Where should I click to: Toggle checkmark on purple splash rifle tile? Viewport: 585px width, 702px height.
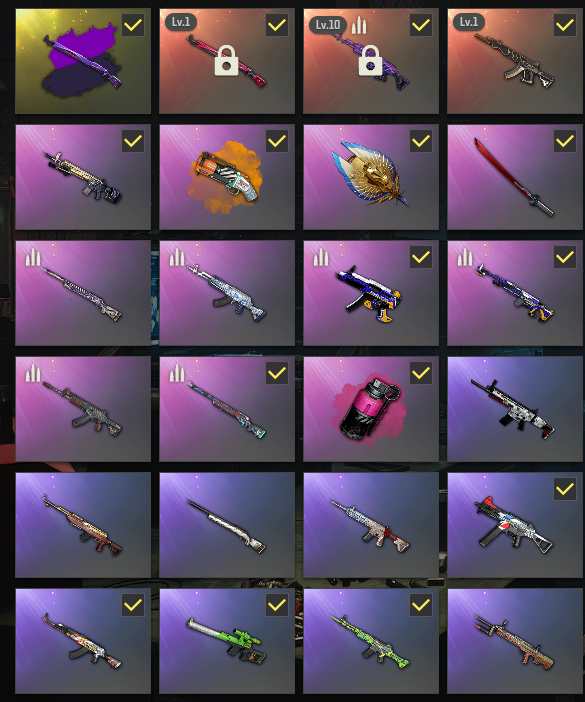[133, 25]
